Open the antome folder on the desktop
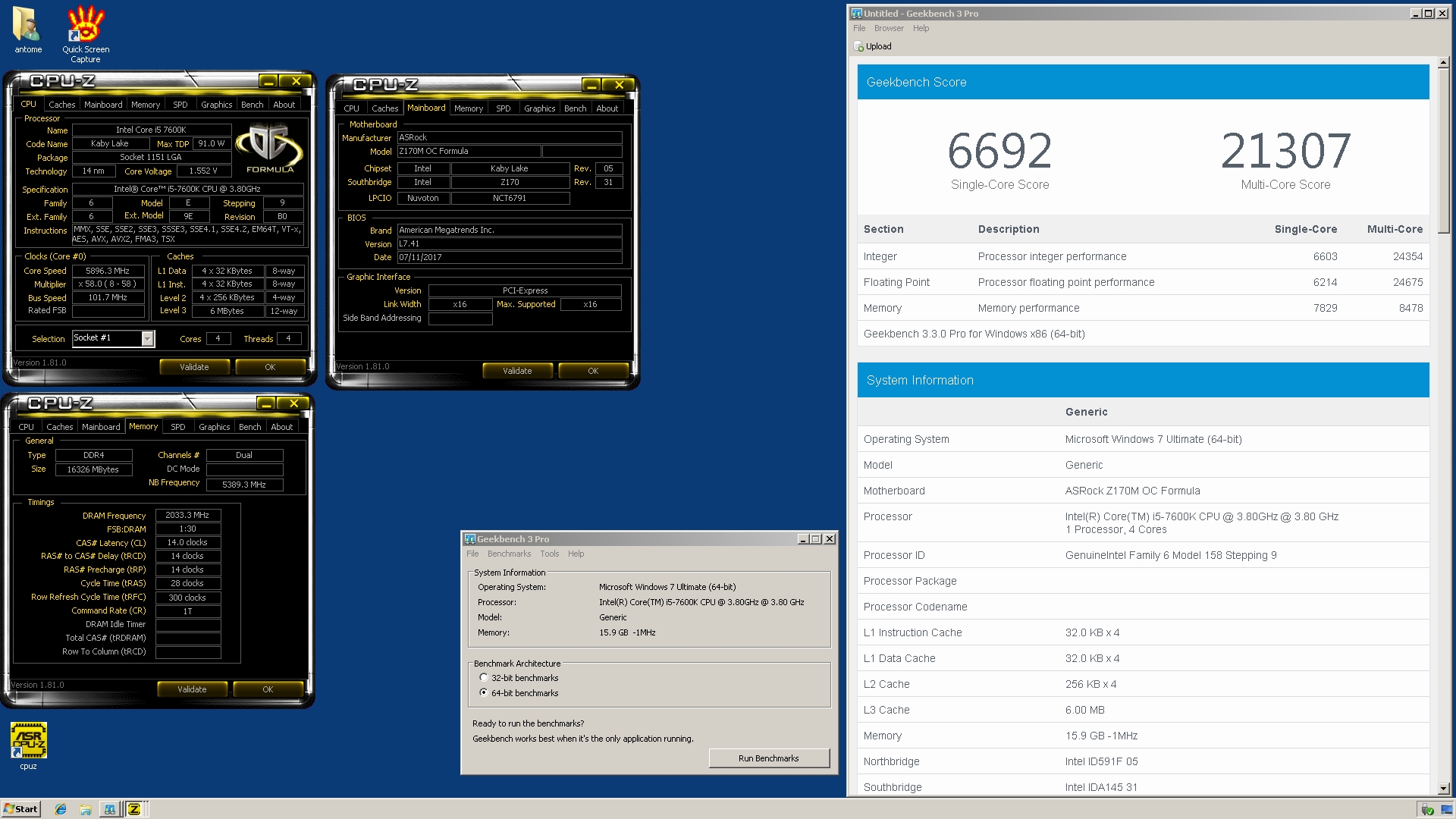1456x819 pixels. point(28,30)
